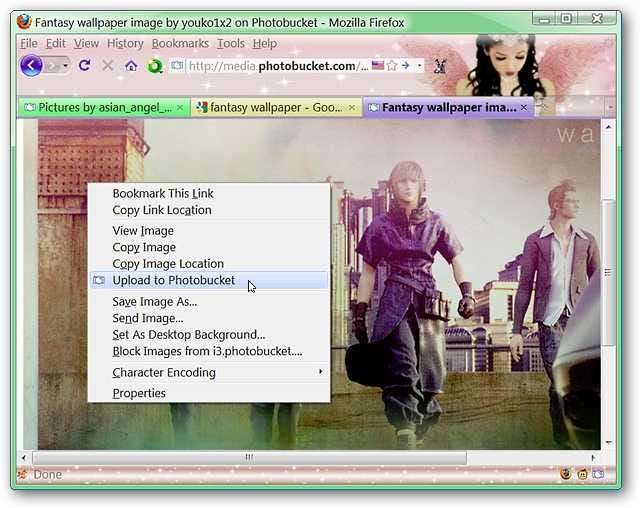Click the Done status text

point(48,475)
